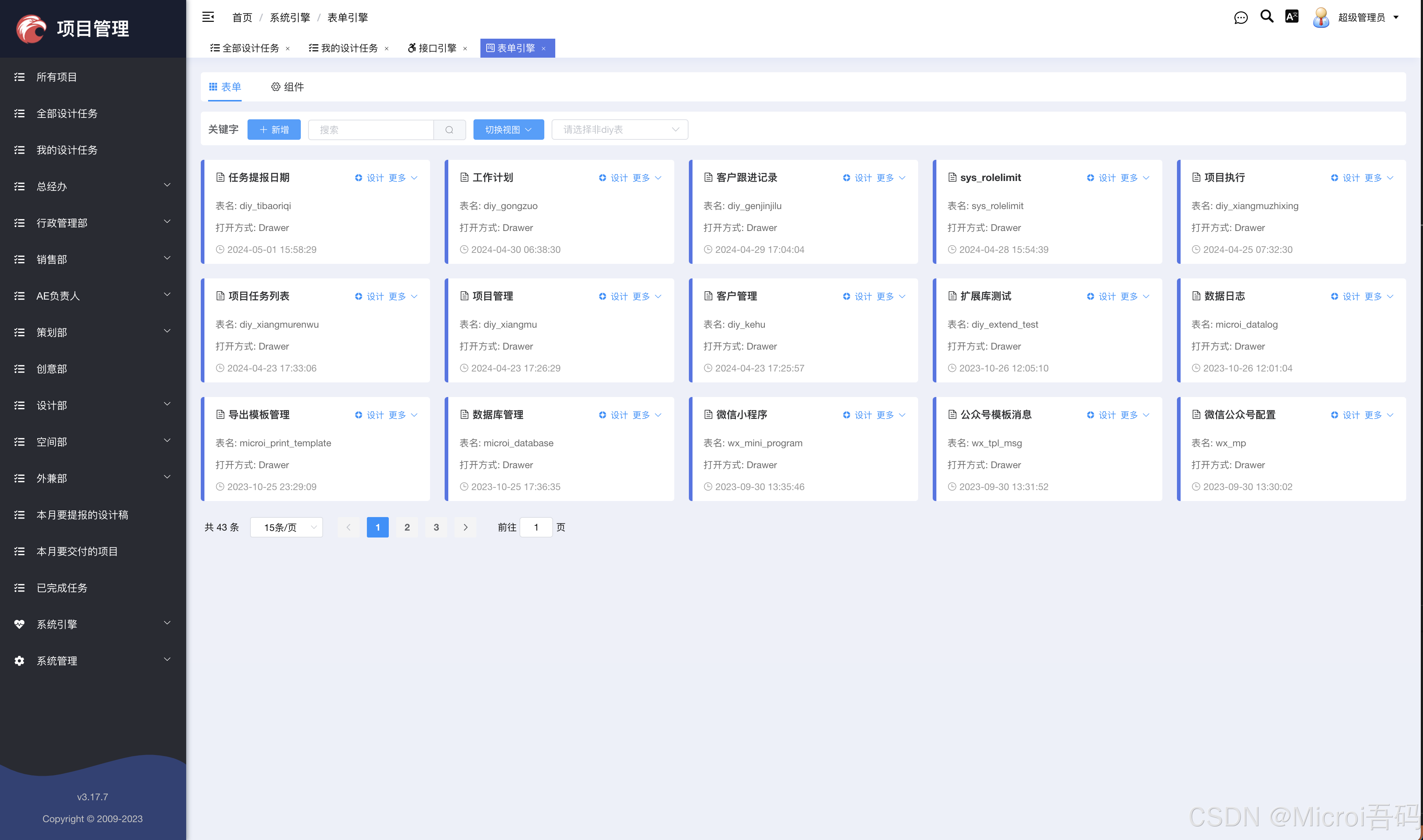Switch to the 全部设计任务 tab
This screenshot has height=840, width=1423.
tap(249, 48)
